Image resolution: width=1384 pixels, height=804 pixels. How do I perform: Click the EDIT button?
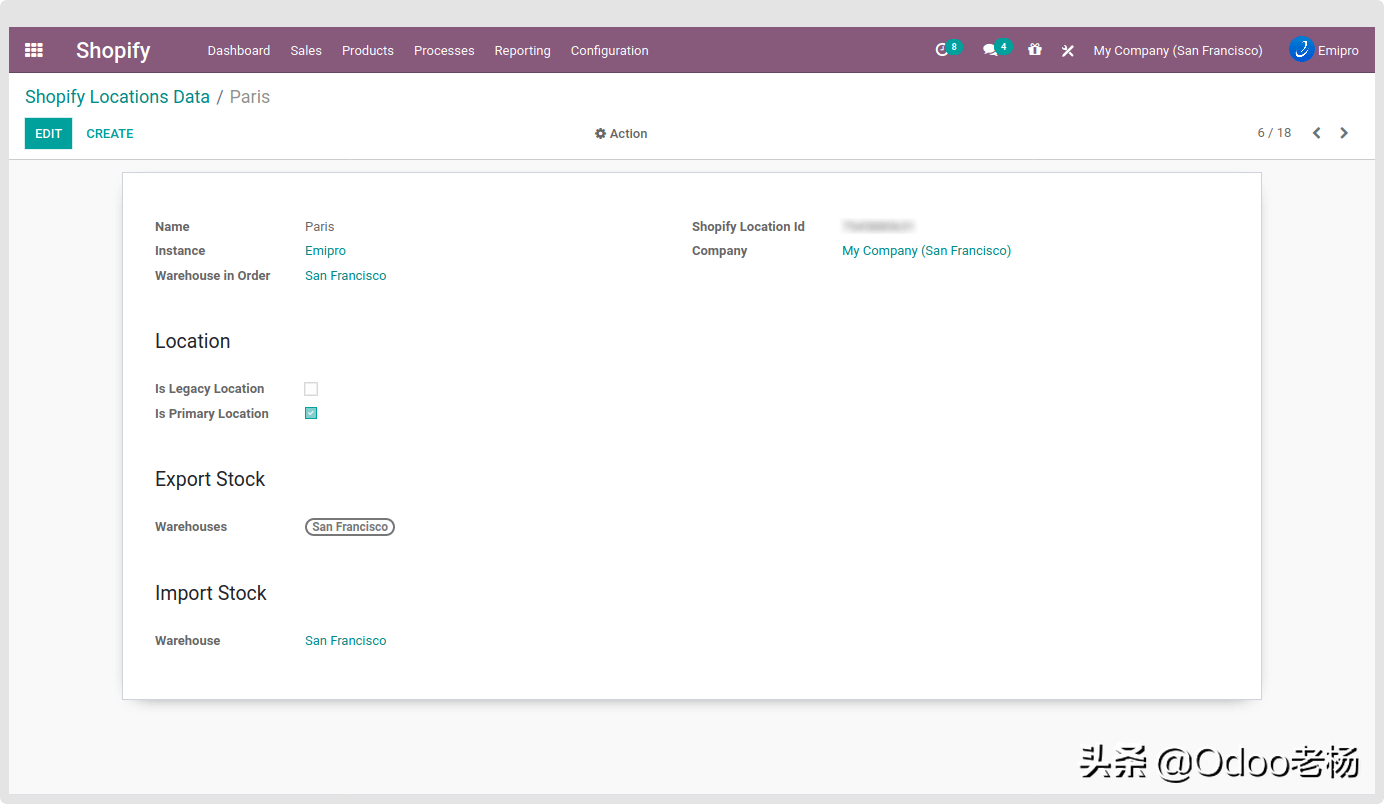pyautogui.click(x=48, y=133)
